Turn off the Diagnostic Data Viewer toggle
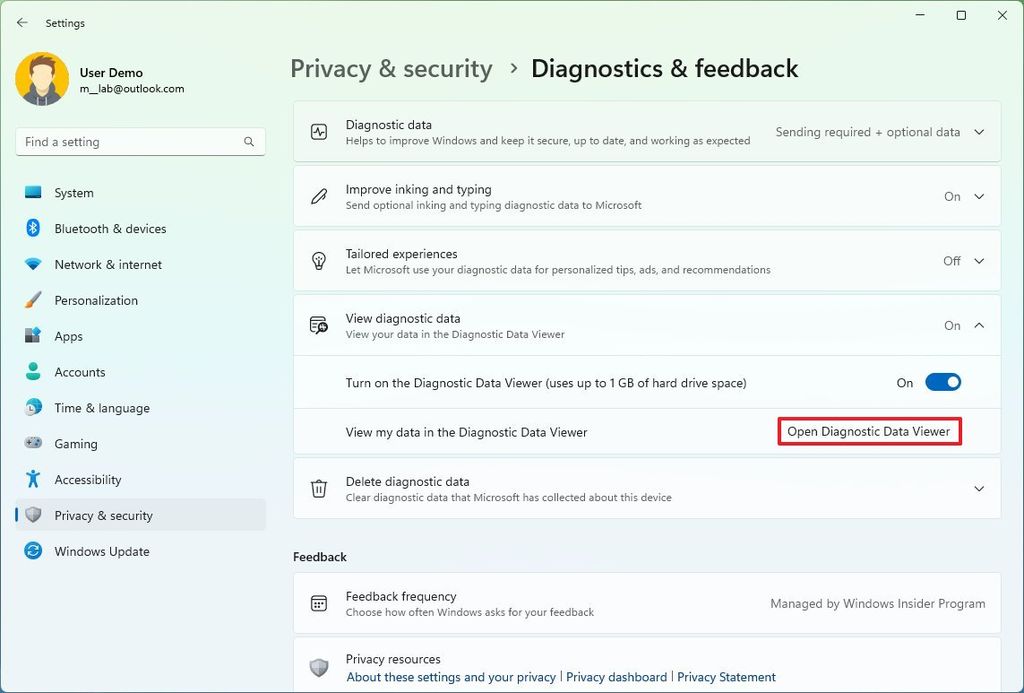The height and width of the screenshot is (693, 1024). coord(941,382)
